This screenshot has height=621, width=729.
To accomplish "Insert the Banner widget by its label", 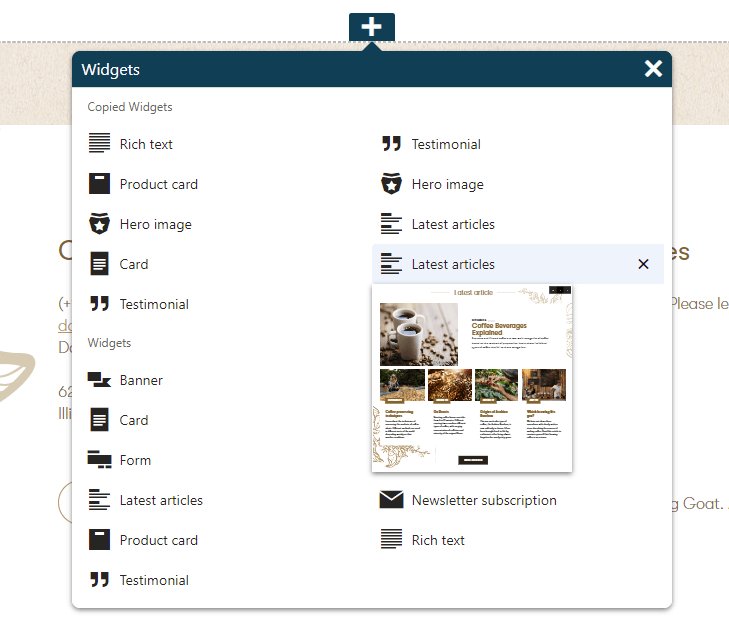I will (141, 380).
